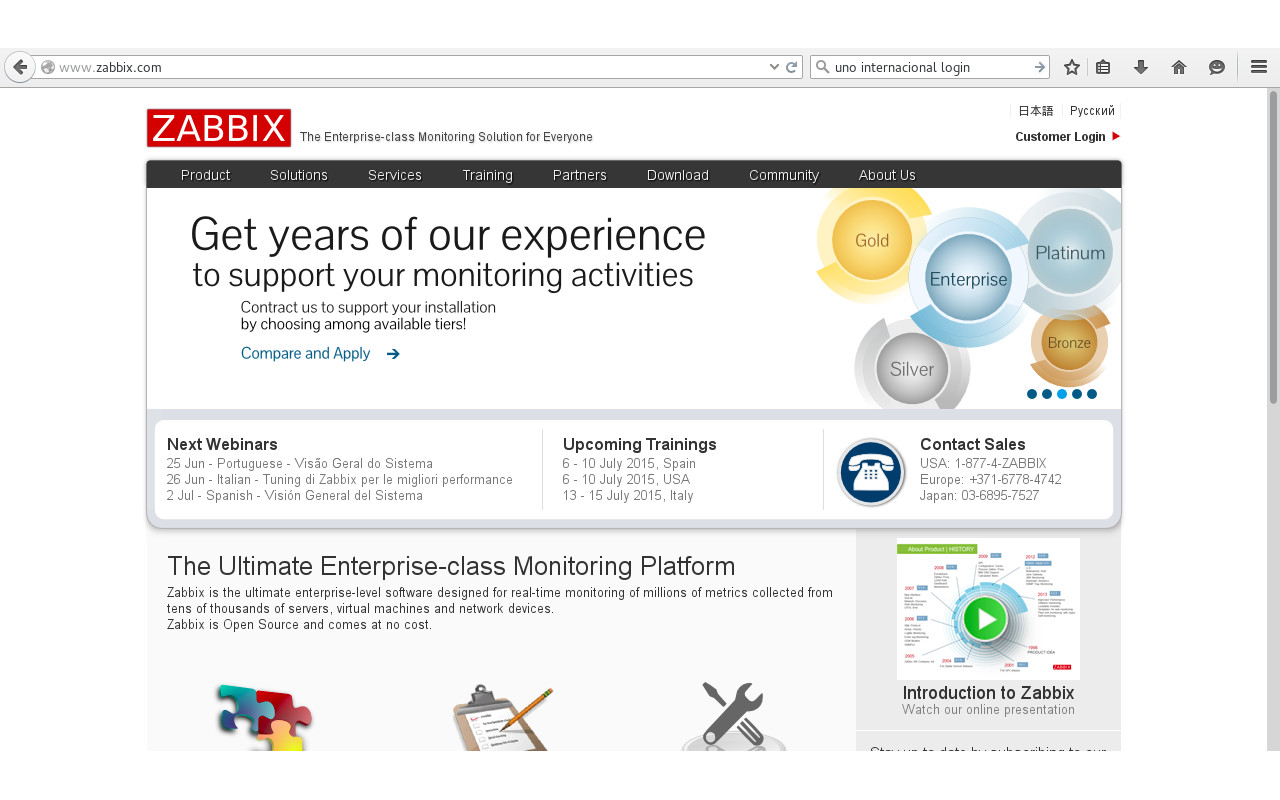Open the URL history dropdown arrow
This screenshot has height=800, width=1280.
click(x=774, y=67)
